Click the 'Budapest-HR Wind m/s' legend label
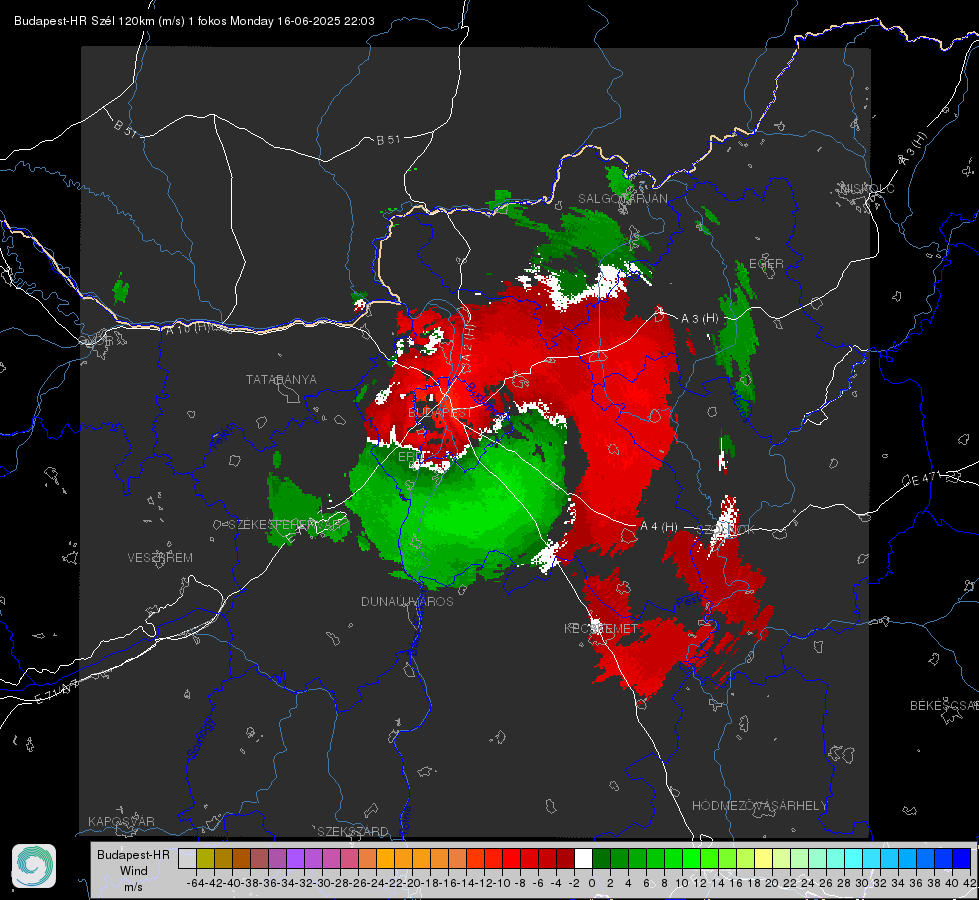Image resolution: width=979 pixels, height=900 pixels. [x=133, y=870]
